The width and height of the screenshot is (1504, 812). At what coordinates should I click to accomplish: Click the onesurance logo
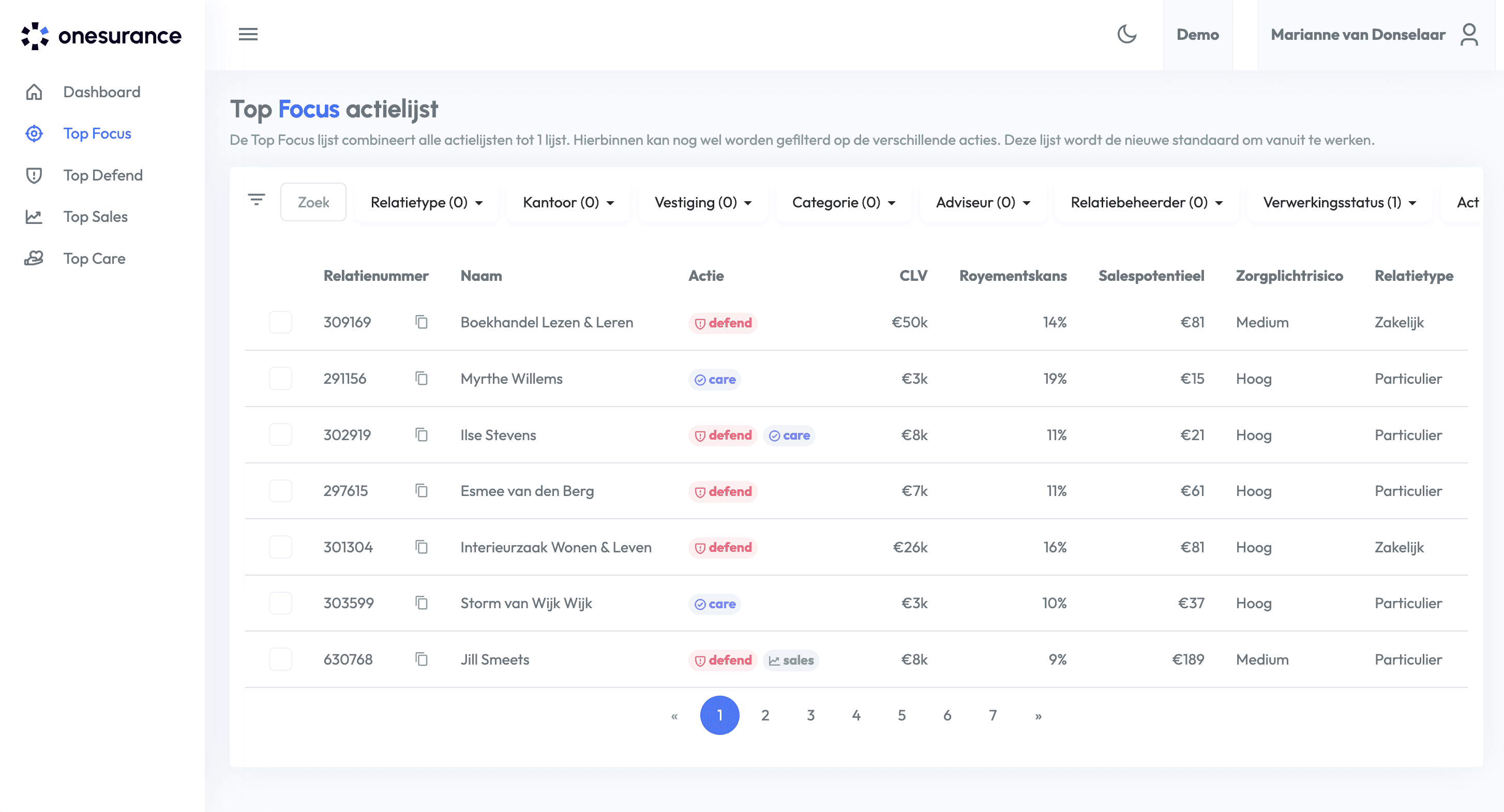pos(101,36)
